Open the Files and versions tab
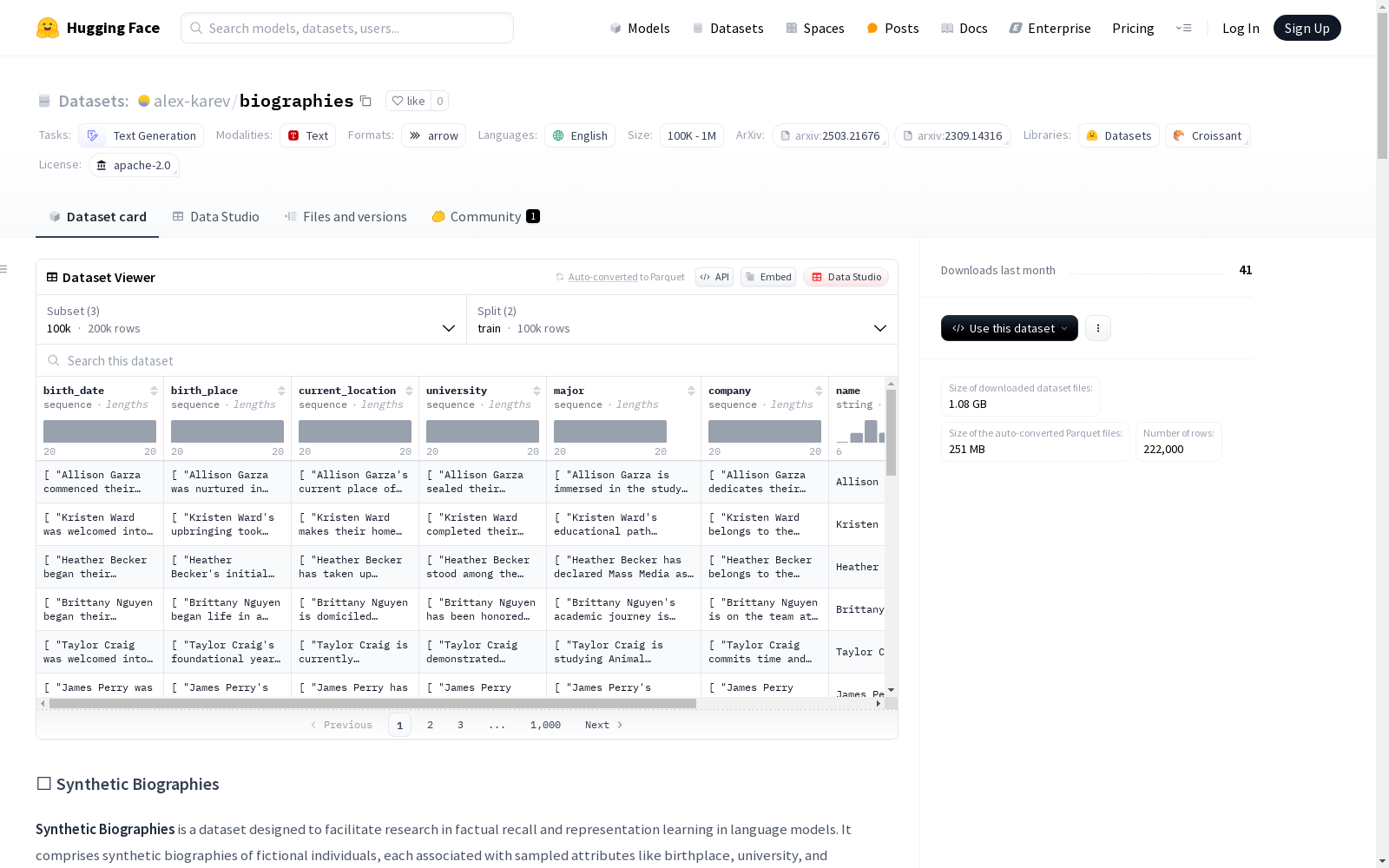Screen dimensions: 1389x868 pyautogui.click(x=346, y=217)
